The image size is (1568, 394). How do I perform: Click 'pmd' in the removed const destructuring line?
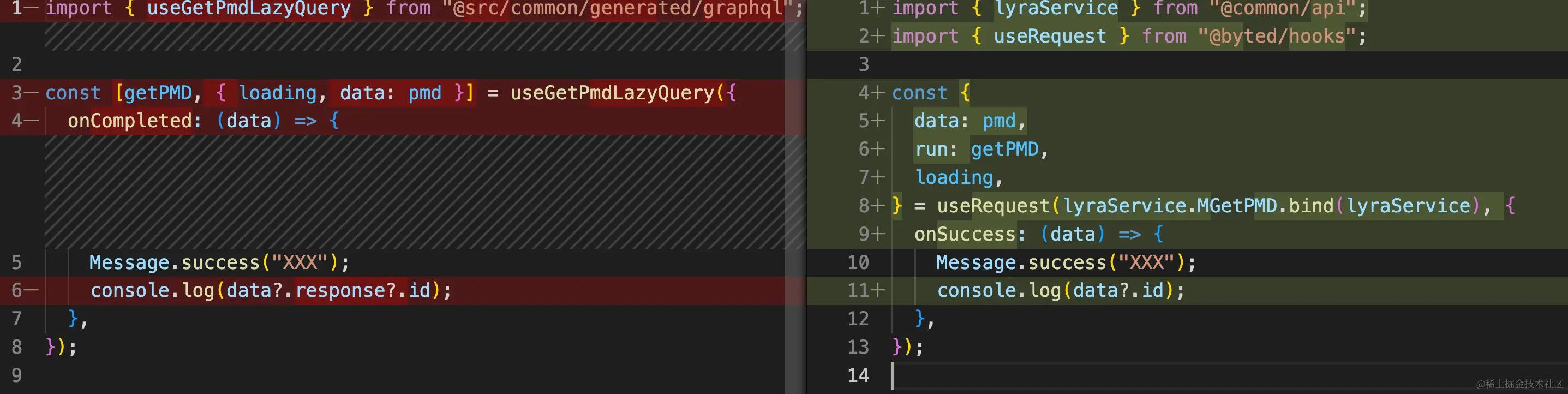coord(424,93)
